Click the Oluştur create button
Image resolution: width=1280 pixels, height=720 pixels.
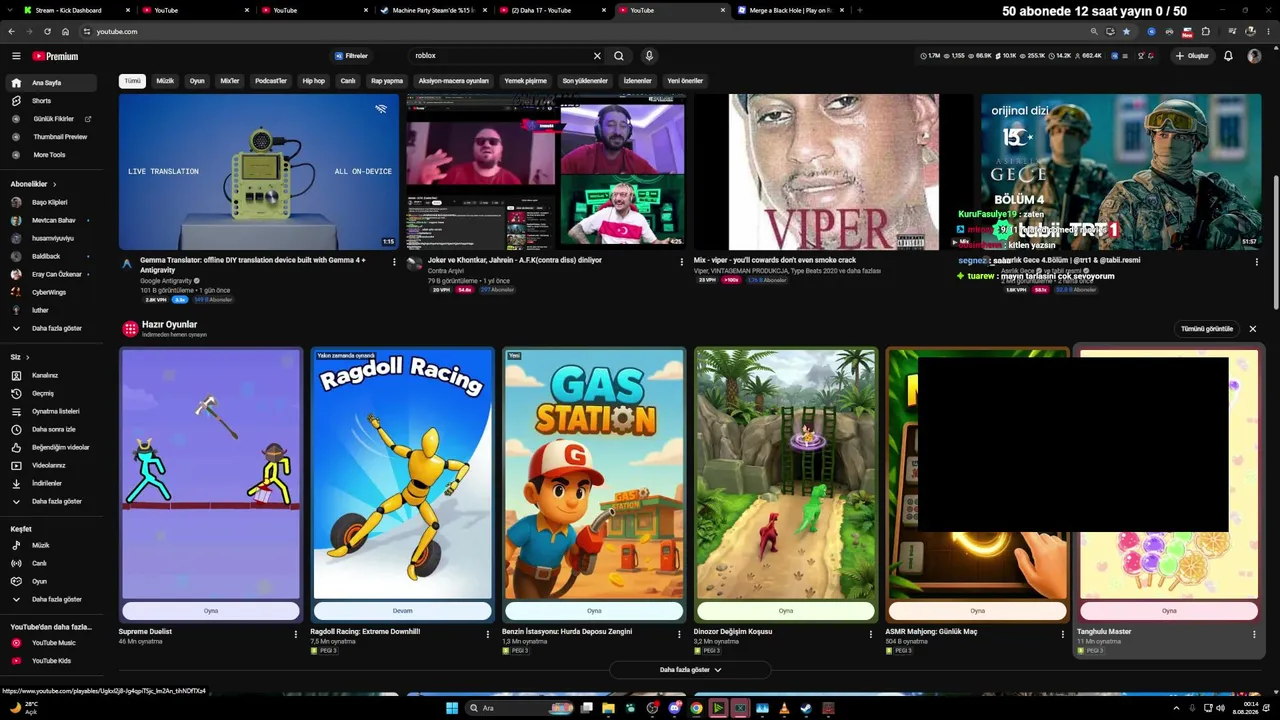tap(1192, 56)
